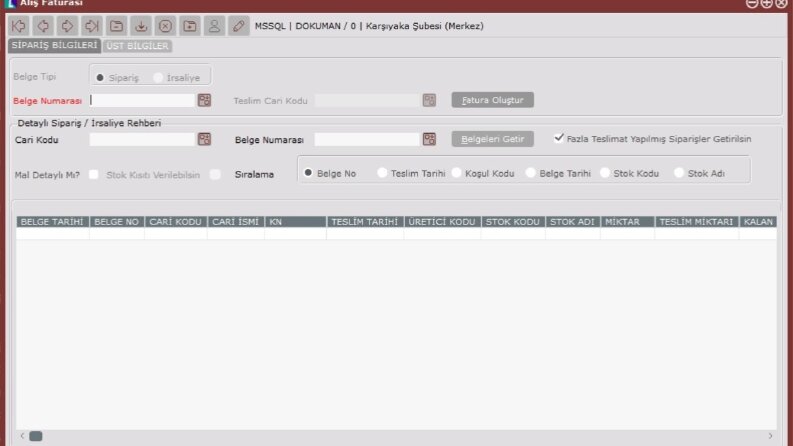Focus the Teslim Cari Kodu input field

367,100
